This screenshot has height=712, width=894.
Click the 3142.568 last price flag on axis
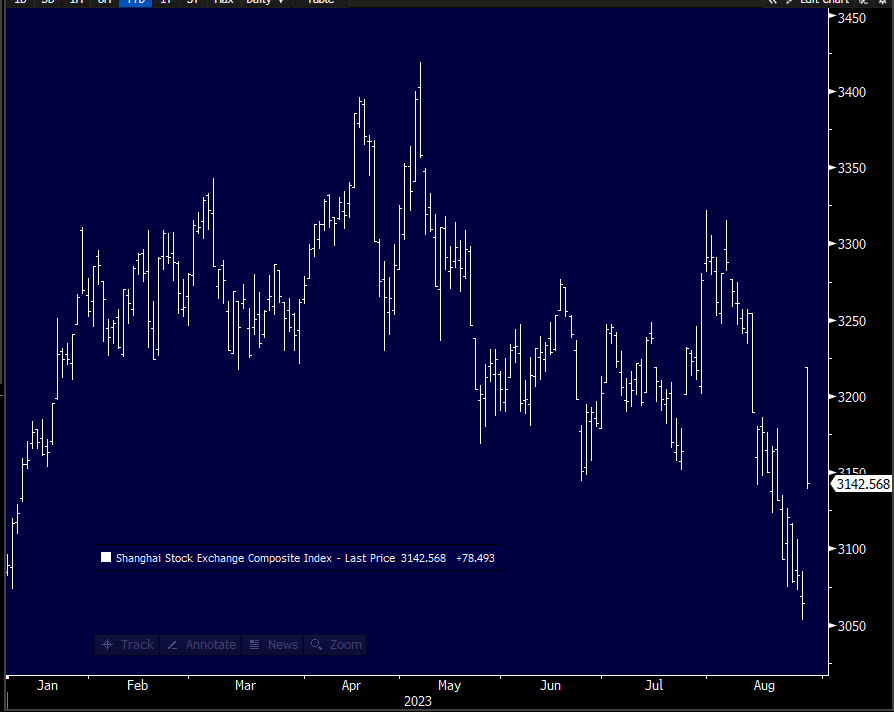tap(862, 484)
